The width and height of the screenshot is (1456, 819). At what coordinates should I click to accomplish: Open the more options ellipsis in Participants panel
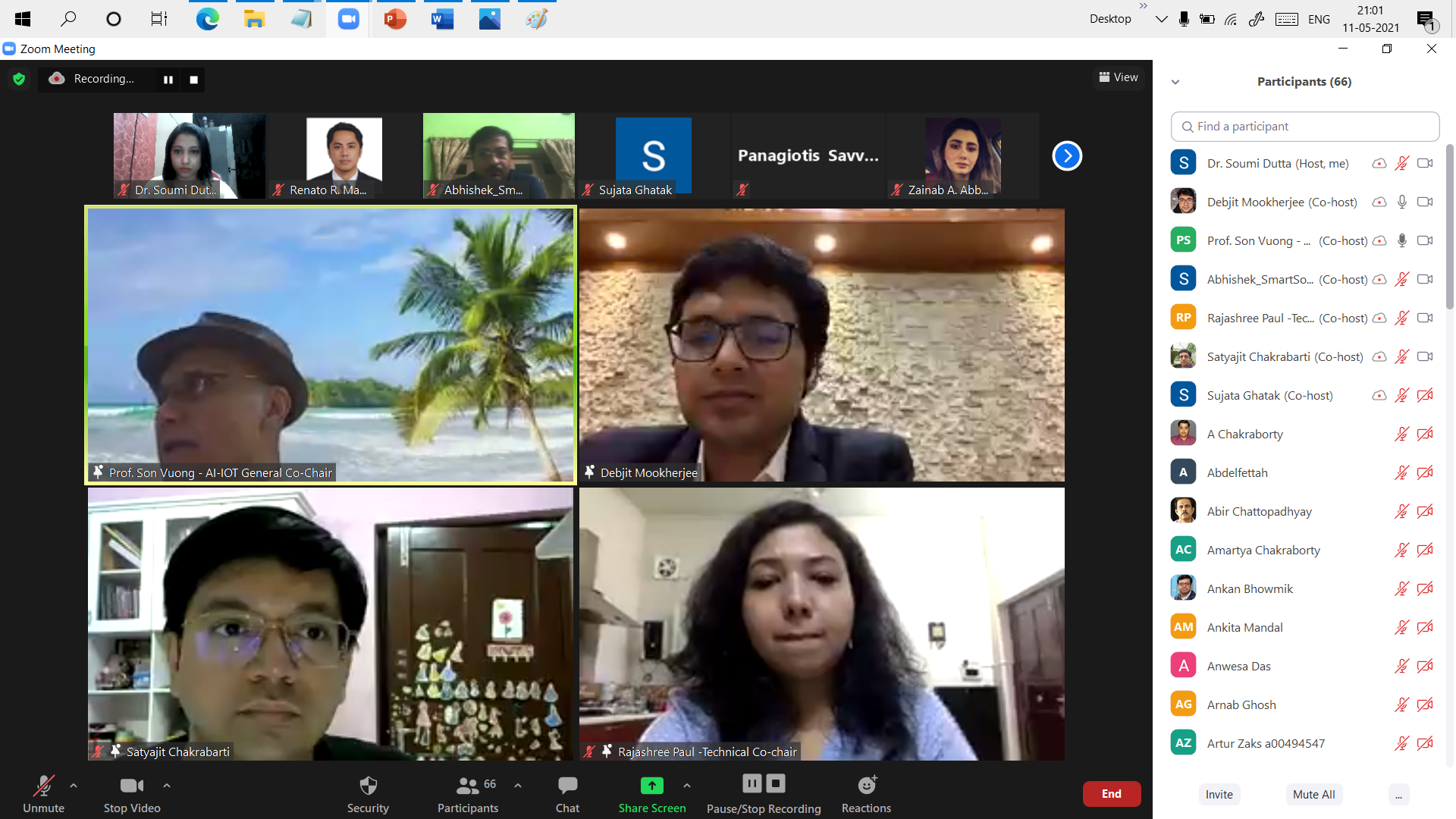(x=1398, y=795)
